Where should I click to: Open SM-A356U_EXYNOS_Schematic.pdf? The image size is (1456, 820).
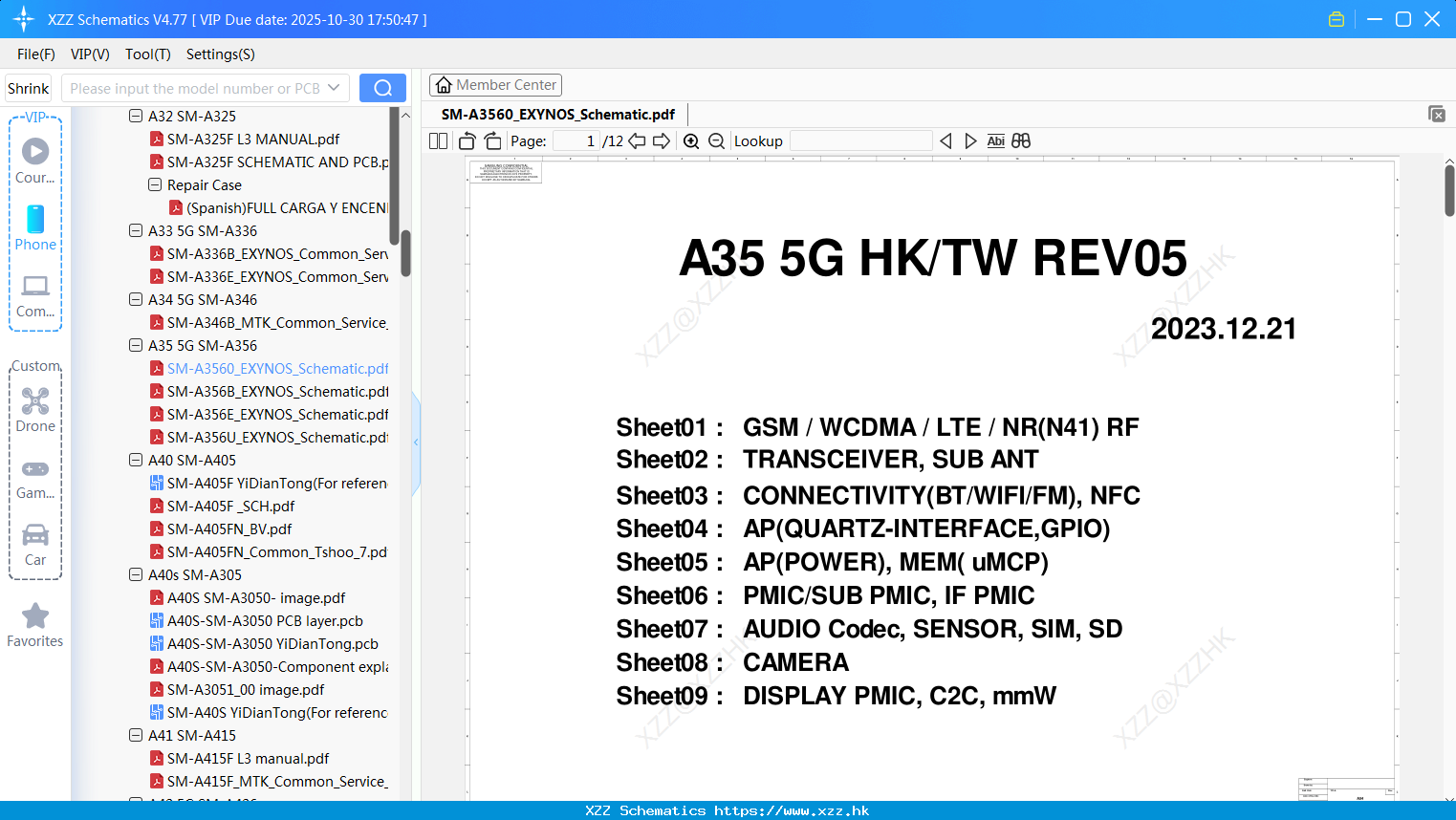click(x=277, y=437)
